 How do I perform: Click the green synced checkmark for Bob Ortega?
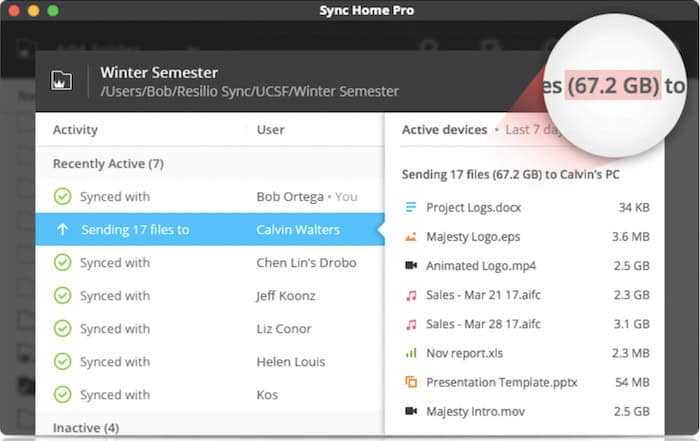62,196
